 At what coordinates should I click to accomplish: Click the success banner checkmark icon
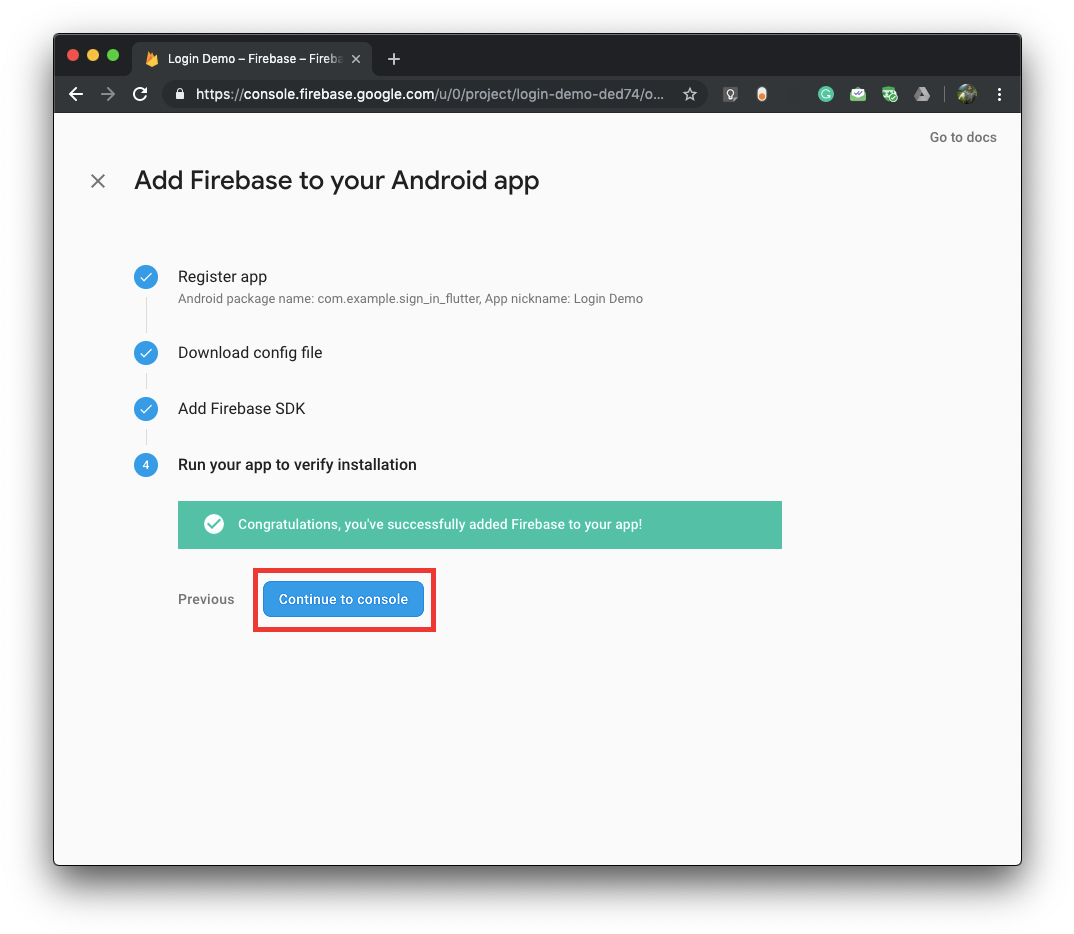click(214, 525)
